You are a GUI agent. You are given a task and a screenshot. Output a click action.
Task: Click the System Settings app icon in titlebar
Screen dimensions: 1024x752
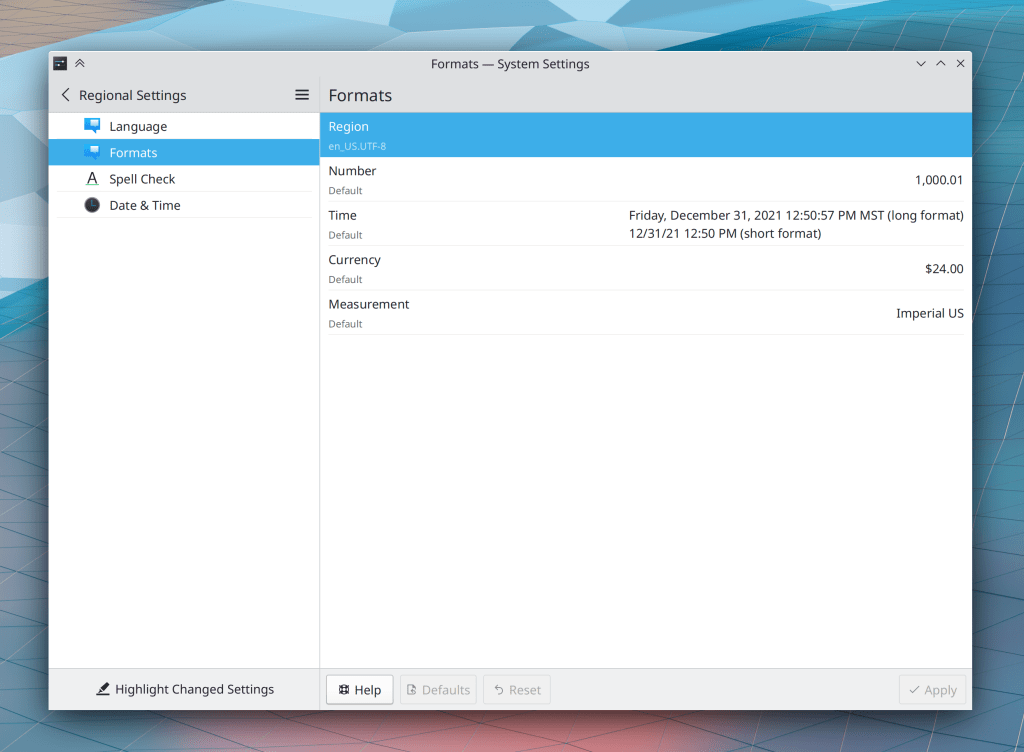pyautogui.click(x=61, y=63)
